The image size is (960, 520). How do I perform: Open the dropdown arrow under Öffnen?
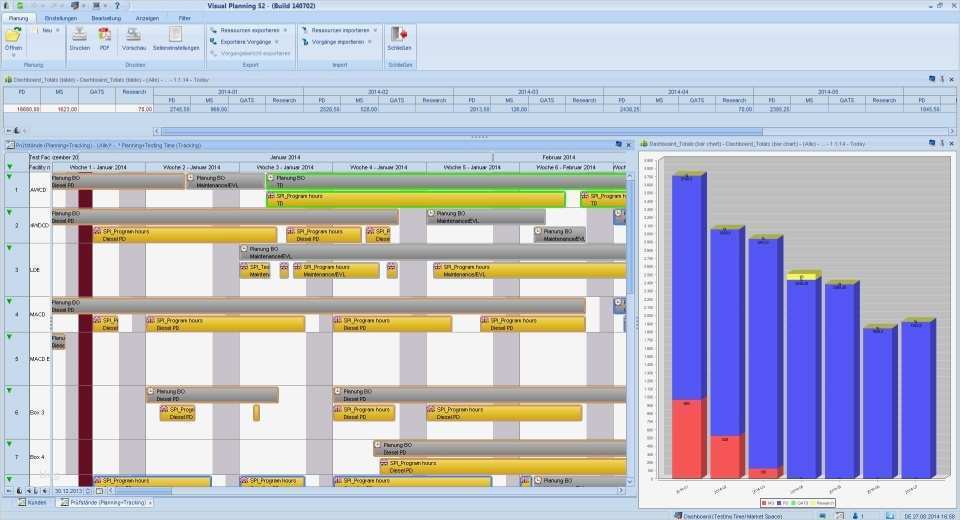coord(13,55)
